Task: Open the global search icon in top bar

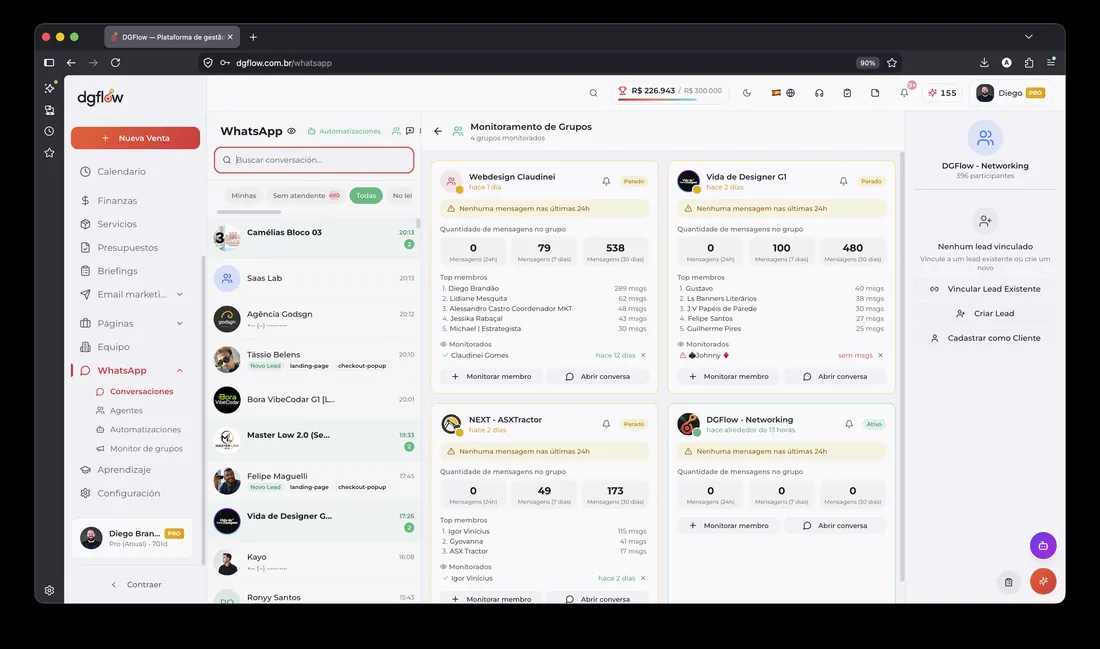Action: tap(593, 93)
